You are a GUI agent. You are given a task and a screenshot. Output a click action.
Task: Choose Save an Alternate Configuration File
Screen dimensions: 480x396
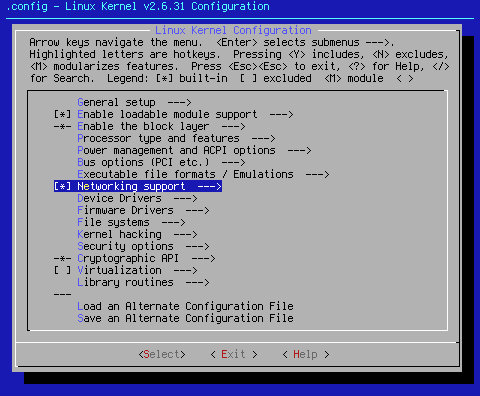click(185, 318)
